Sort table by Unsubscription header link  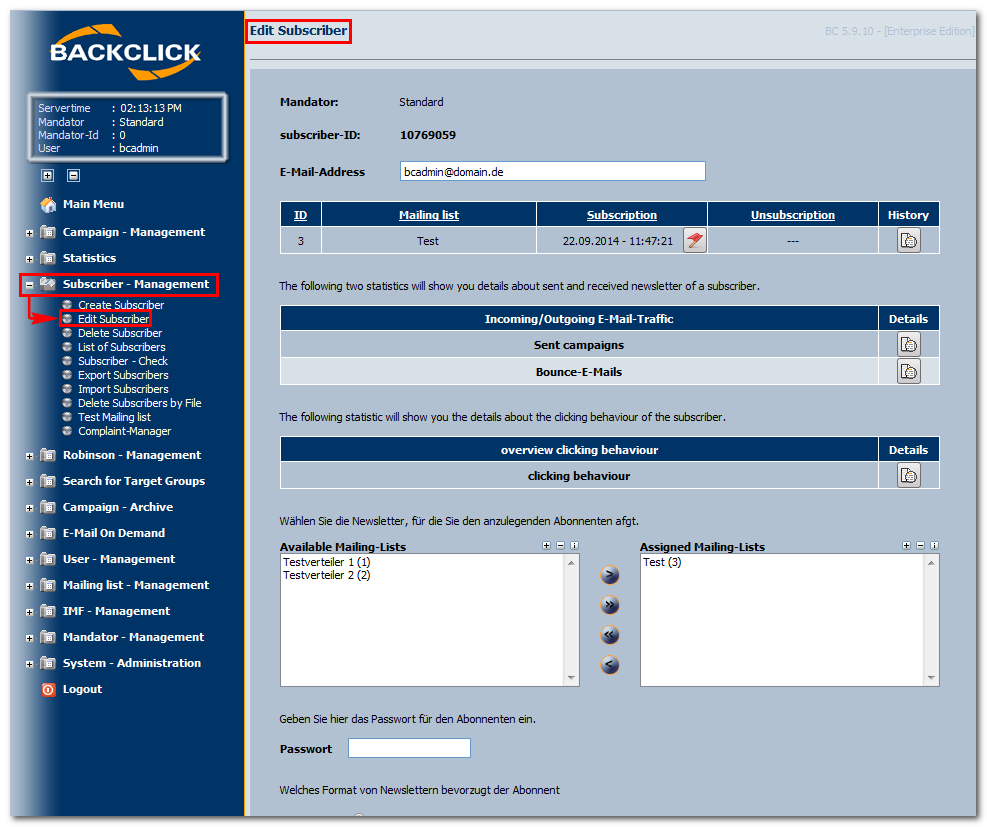click(x=792, y=215)
